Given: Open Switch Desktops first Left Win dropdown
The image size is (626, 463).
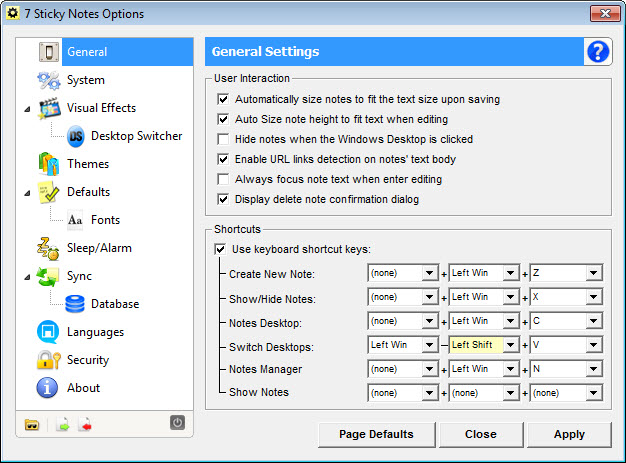Looking at the screenshot, I should pos(430,345).
